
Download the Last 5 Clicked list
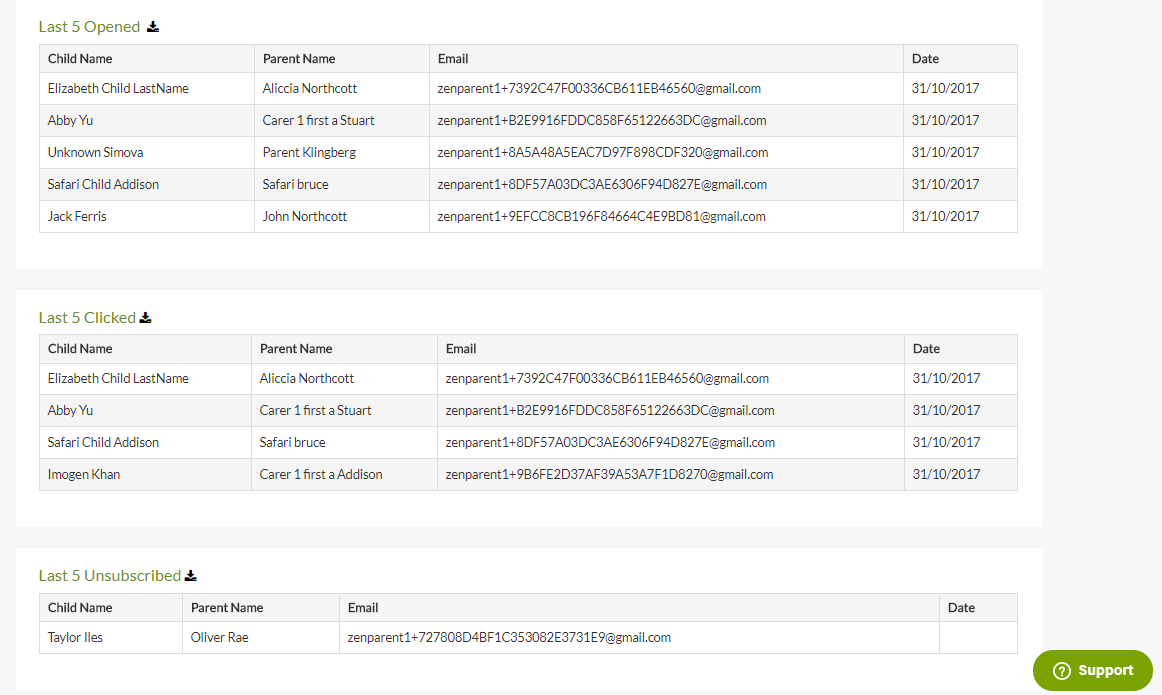145,317
